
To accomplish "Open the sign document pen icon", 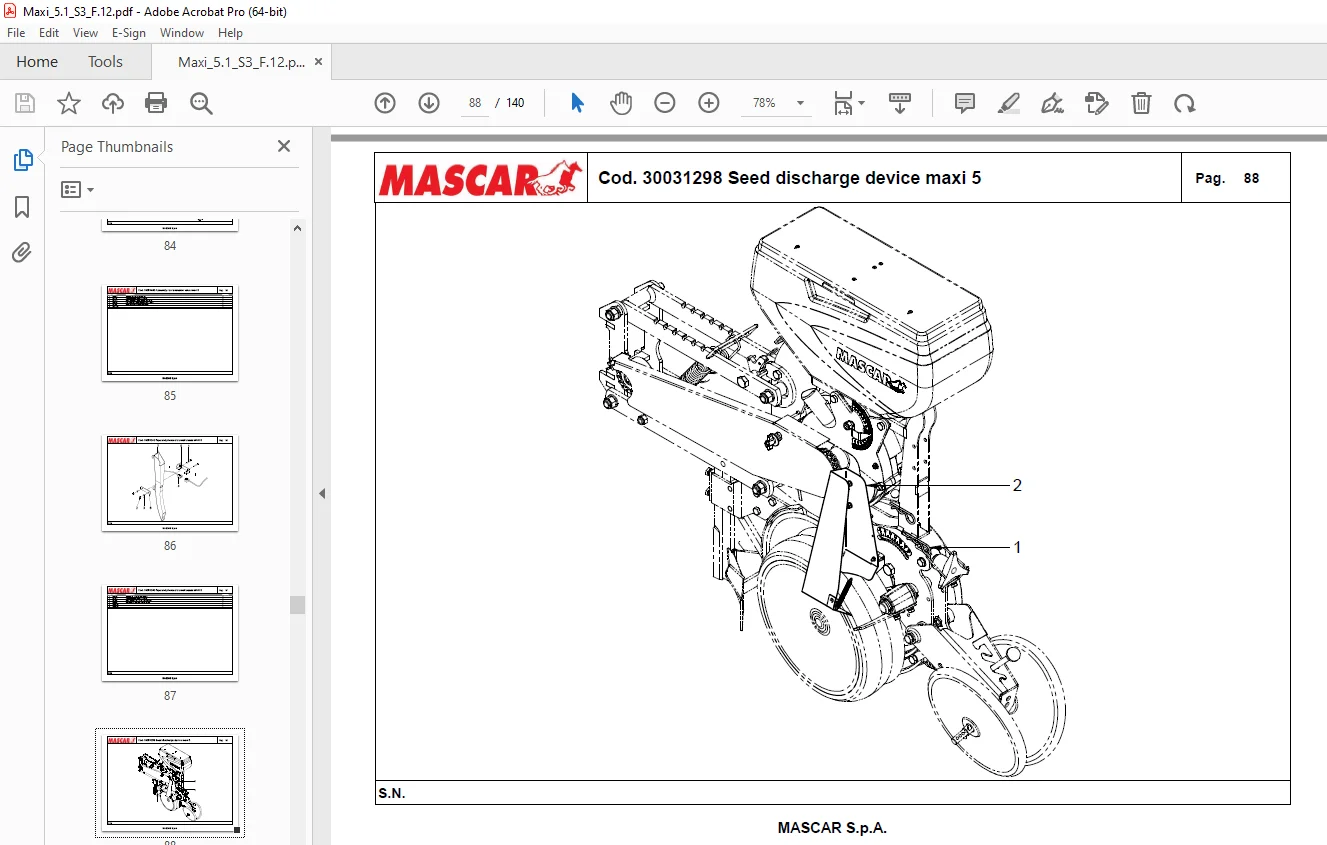I will click(x=1052, y=103).
